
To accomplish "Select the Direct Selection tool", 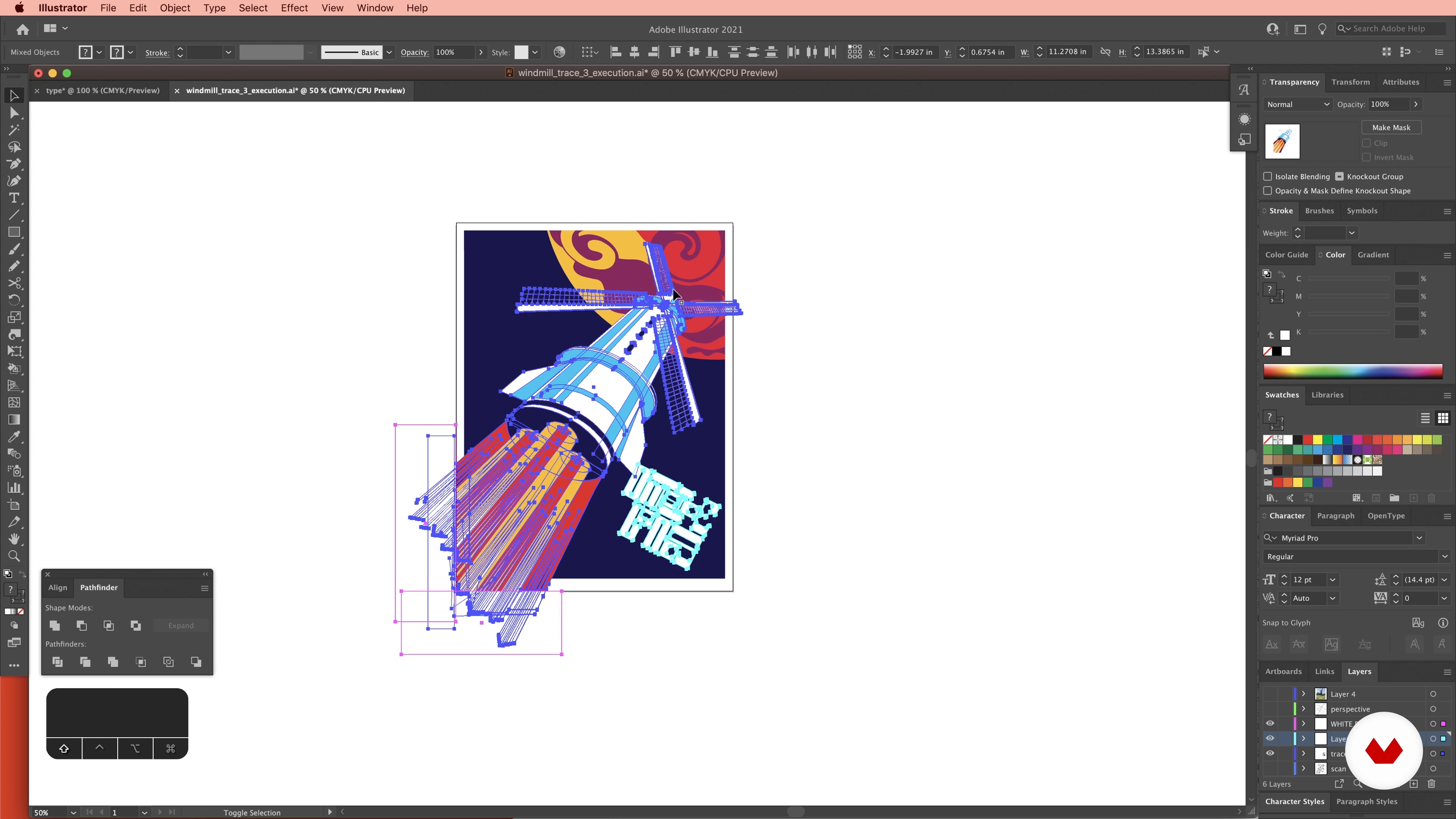I will coord(14,113).
